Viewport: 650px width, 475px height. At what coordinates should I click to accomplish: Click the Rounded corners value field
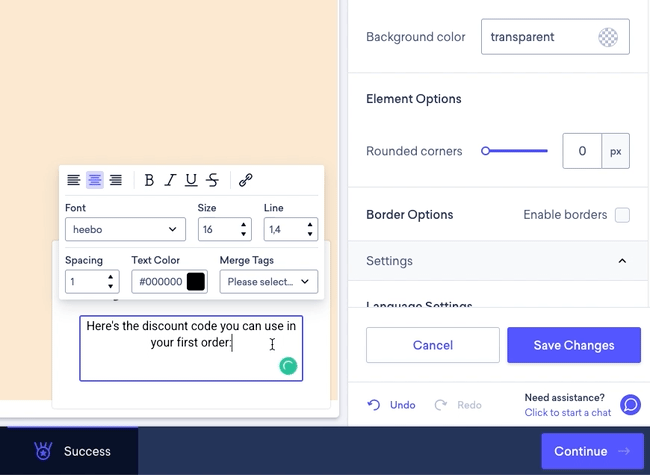tap(582, 151)
